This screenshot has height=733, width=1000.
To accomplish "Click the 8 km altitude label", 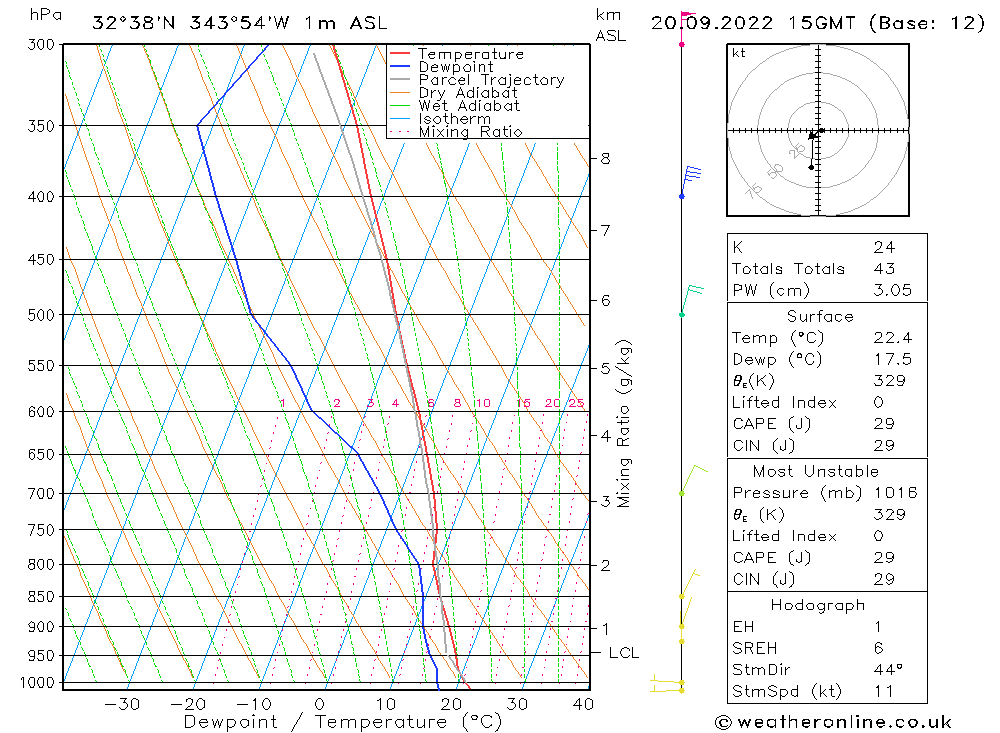I will point(605,158).
